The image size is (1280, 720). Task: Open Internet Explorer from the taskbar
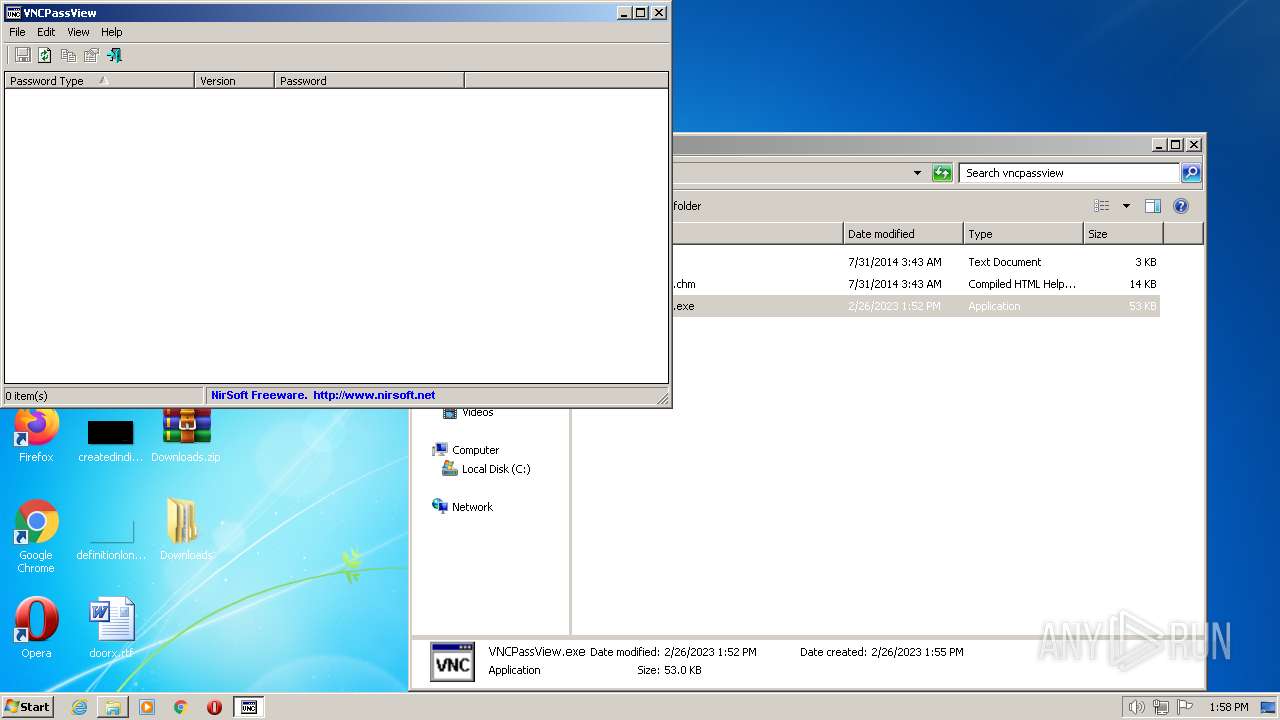pos(79,707)
